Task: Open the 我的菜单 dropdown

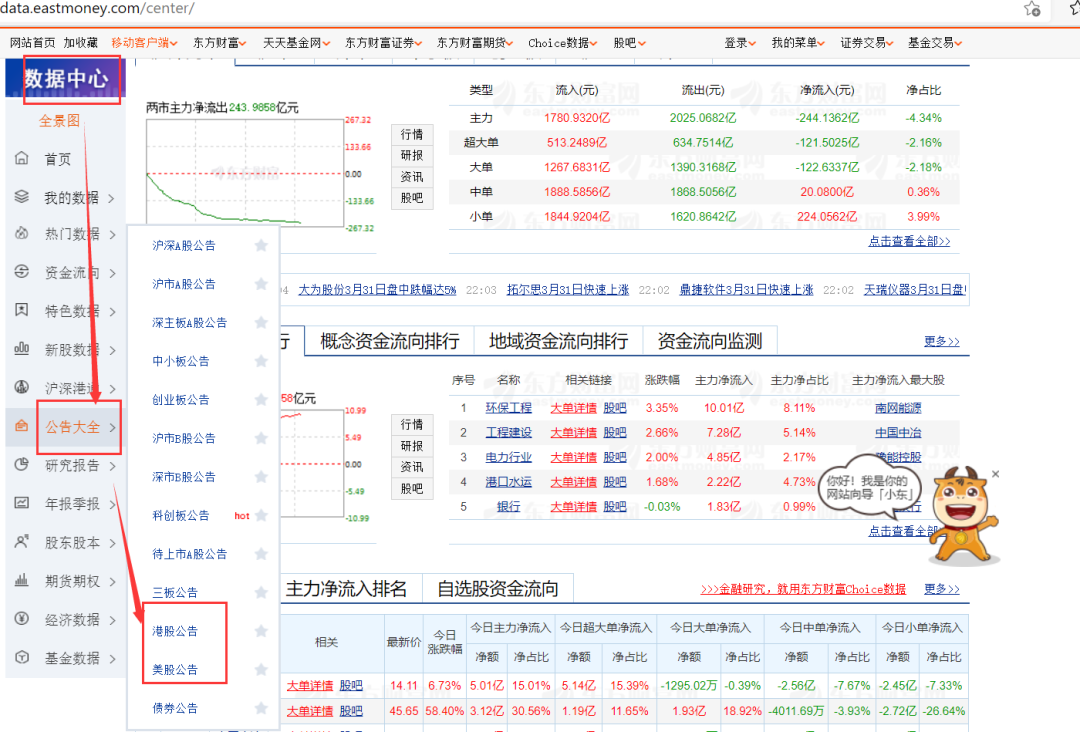Action: click(798, 43)
